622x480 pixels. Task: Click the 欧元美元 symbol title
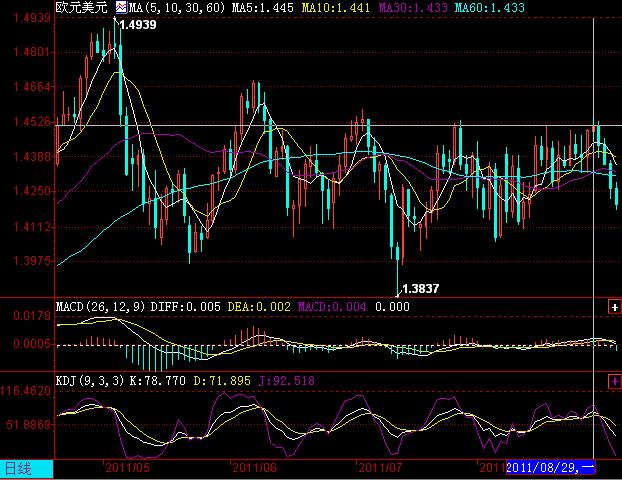81,7
